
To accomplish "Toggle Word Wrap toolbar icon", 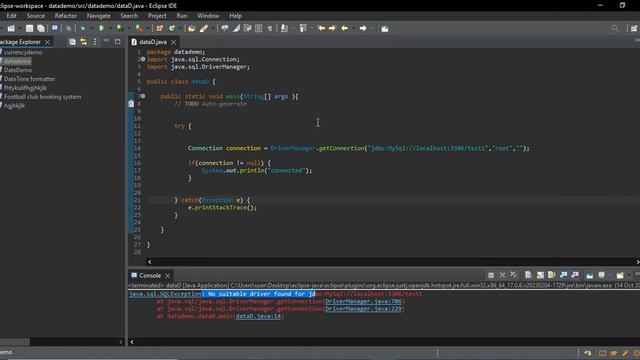I will point(247,28).
